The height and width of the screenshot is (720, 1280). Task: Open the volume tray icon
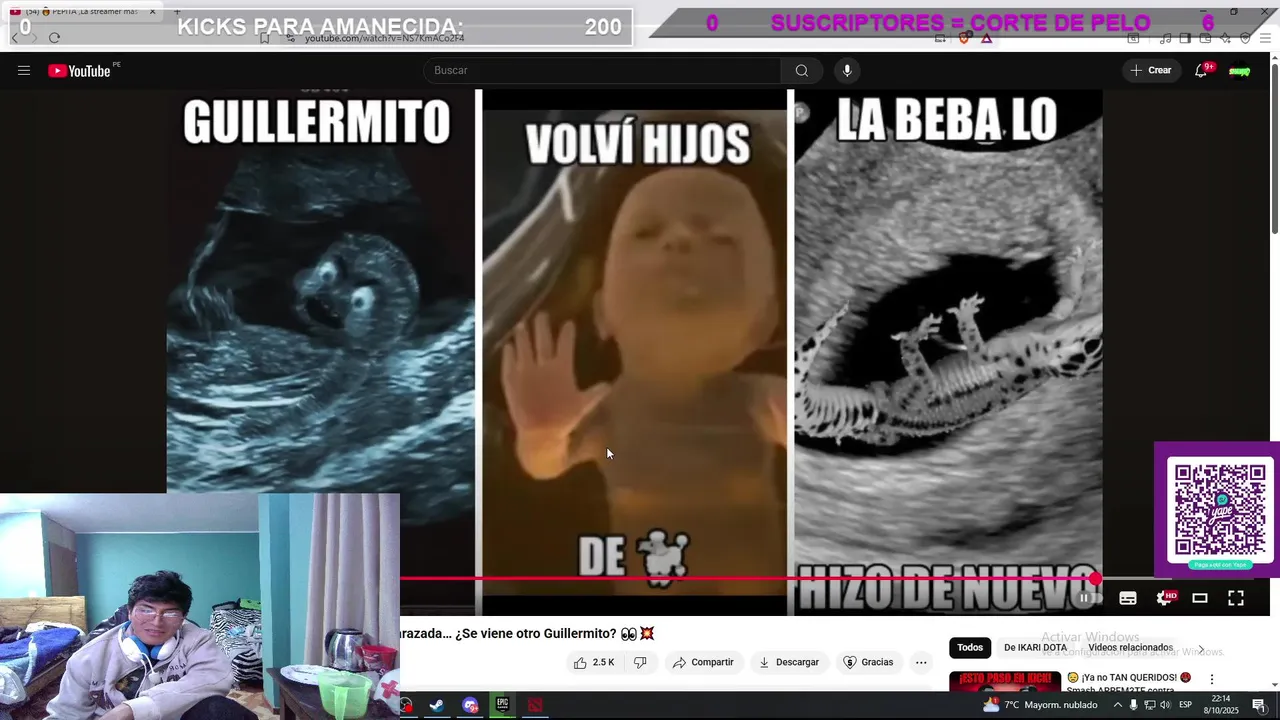[1165, 705]
